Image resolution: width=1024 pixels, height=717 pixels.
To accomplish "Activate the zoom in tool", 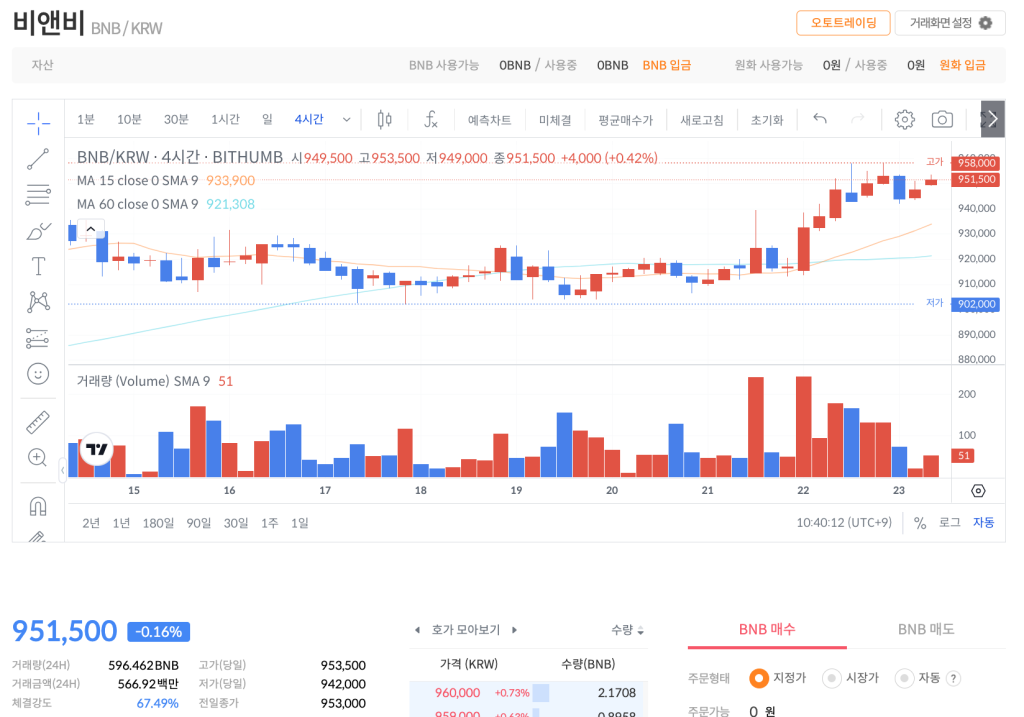I will pyautogui.click(x=38, y=457).
